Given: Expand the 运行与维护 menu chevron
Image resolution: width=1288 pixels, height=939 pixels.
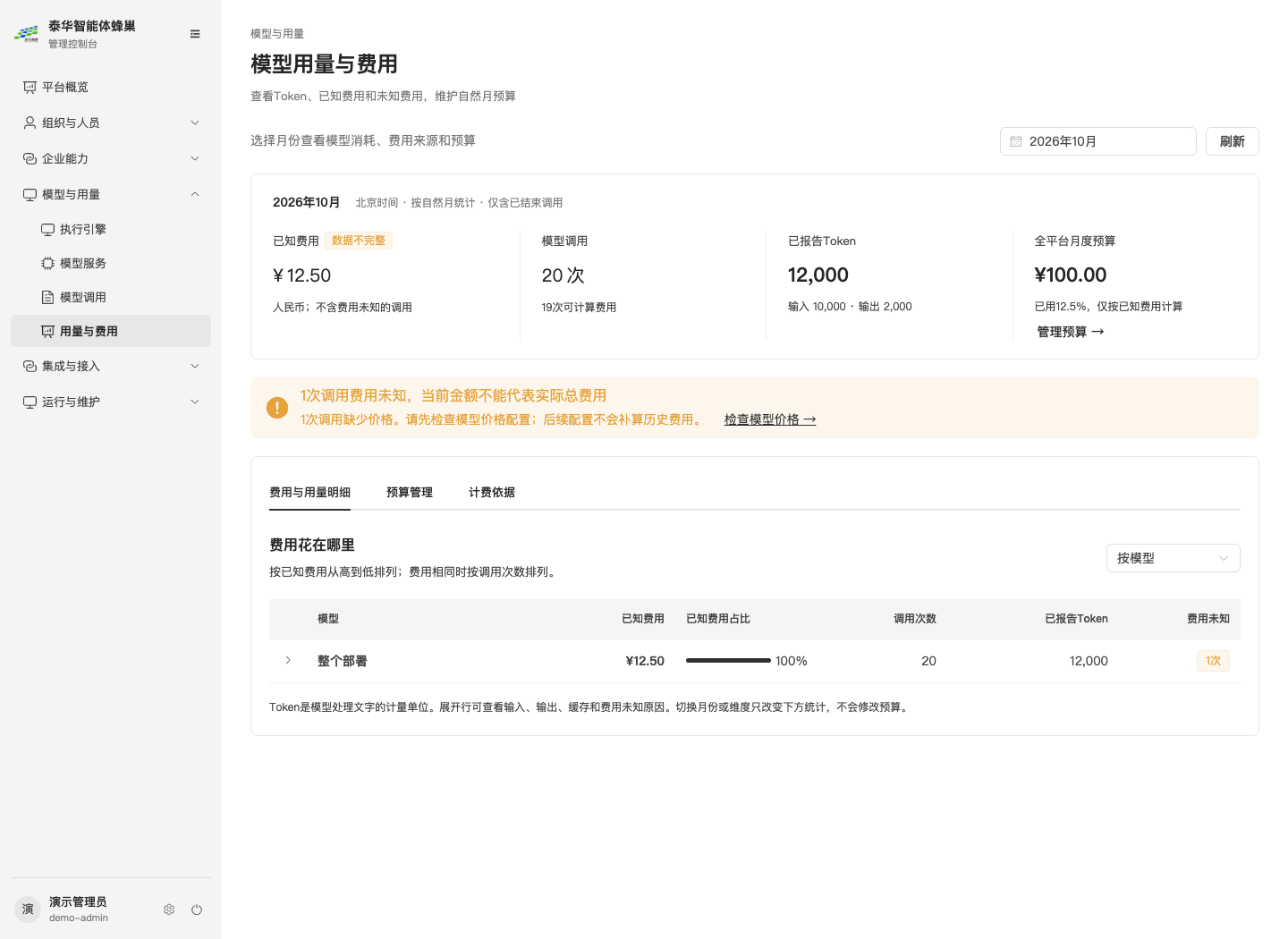Looking at the screenshot, I should [195, 402].
